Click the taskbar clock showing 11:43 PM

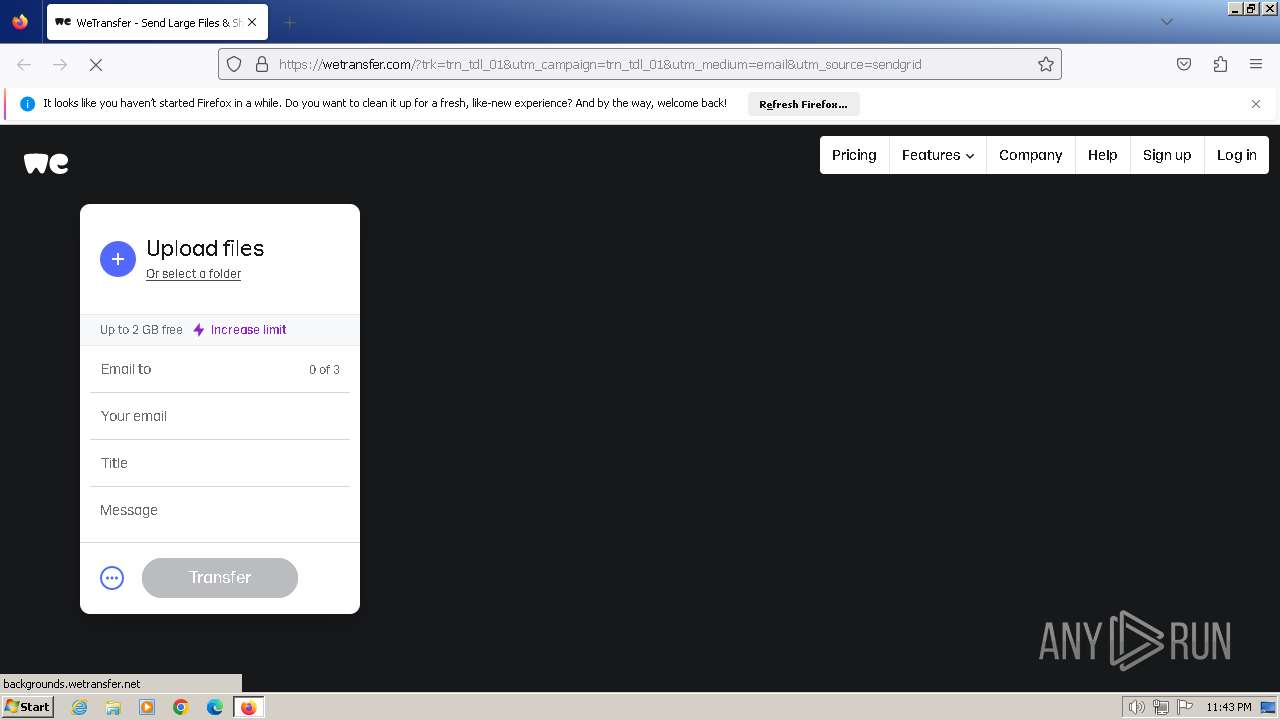point(1228,707)
